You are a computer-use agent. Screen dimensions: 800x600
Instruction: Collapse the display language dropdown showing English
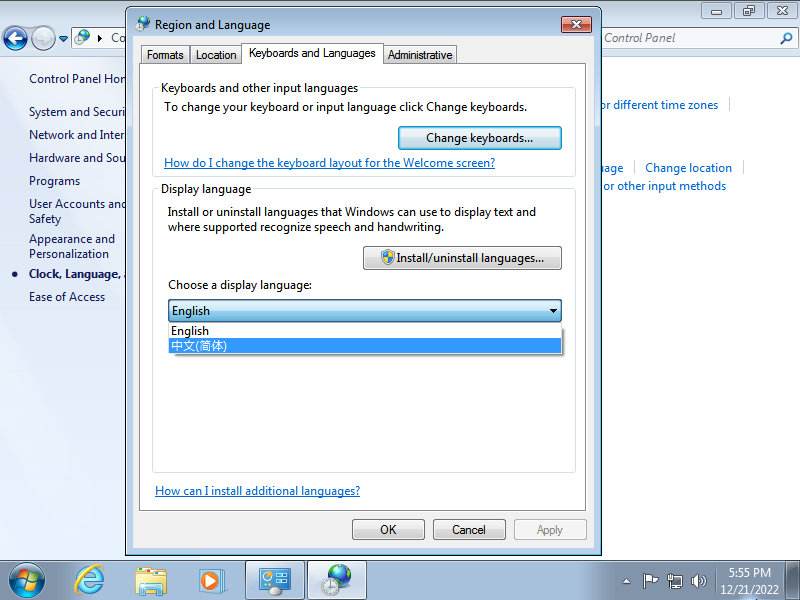click(x=365, y=311)
